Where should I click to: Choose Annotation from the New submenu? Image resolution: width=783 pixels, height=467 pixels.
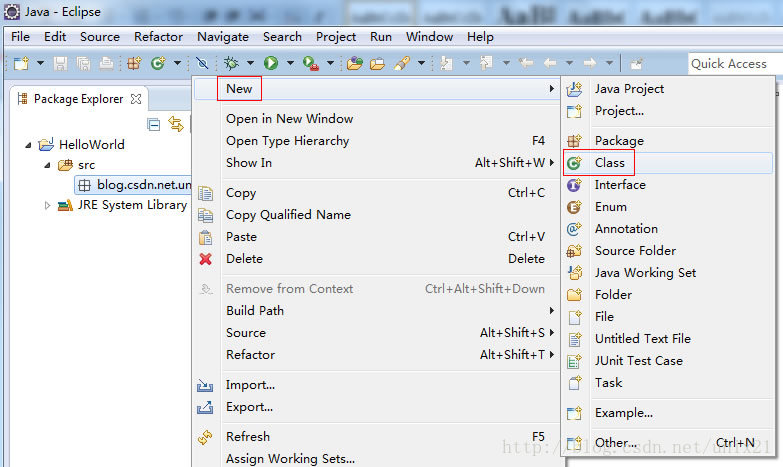pos(668,229)
